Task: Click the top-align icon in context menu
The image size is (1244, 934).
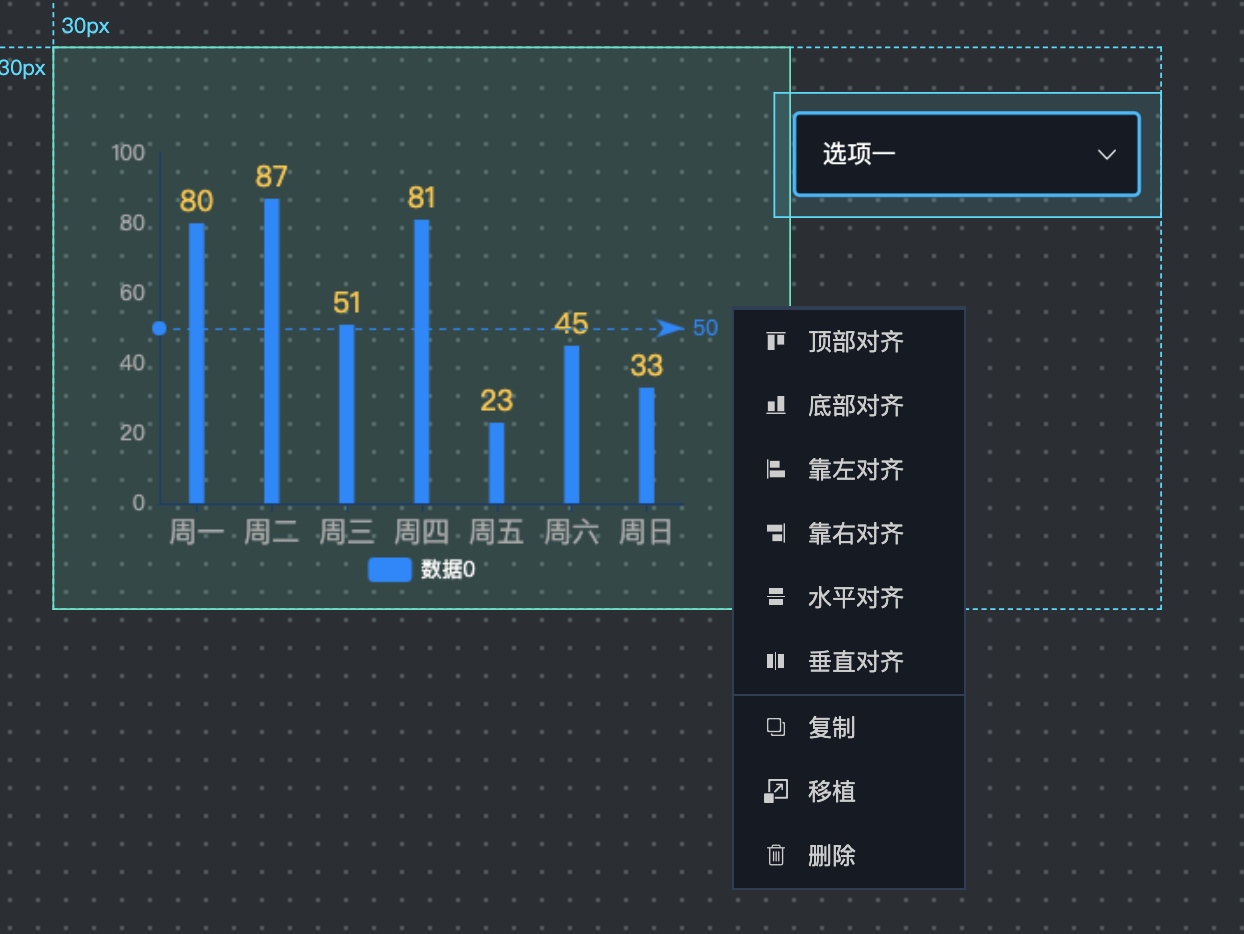Action: point(775,342)
